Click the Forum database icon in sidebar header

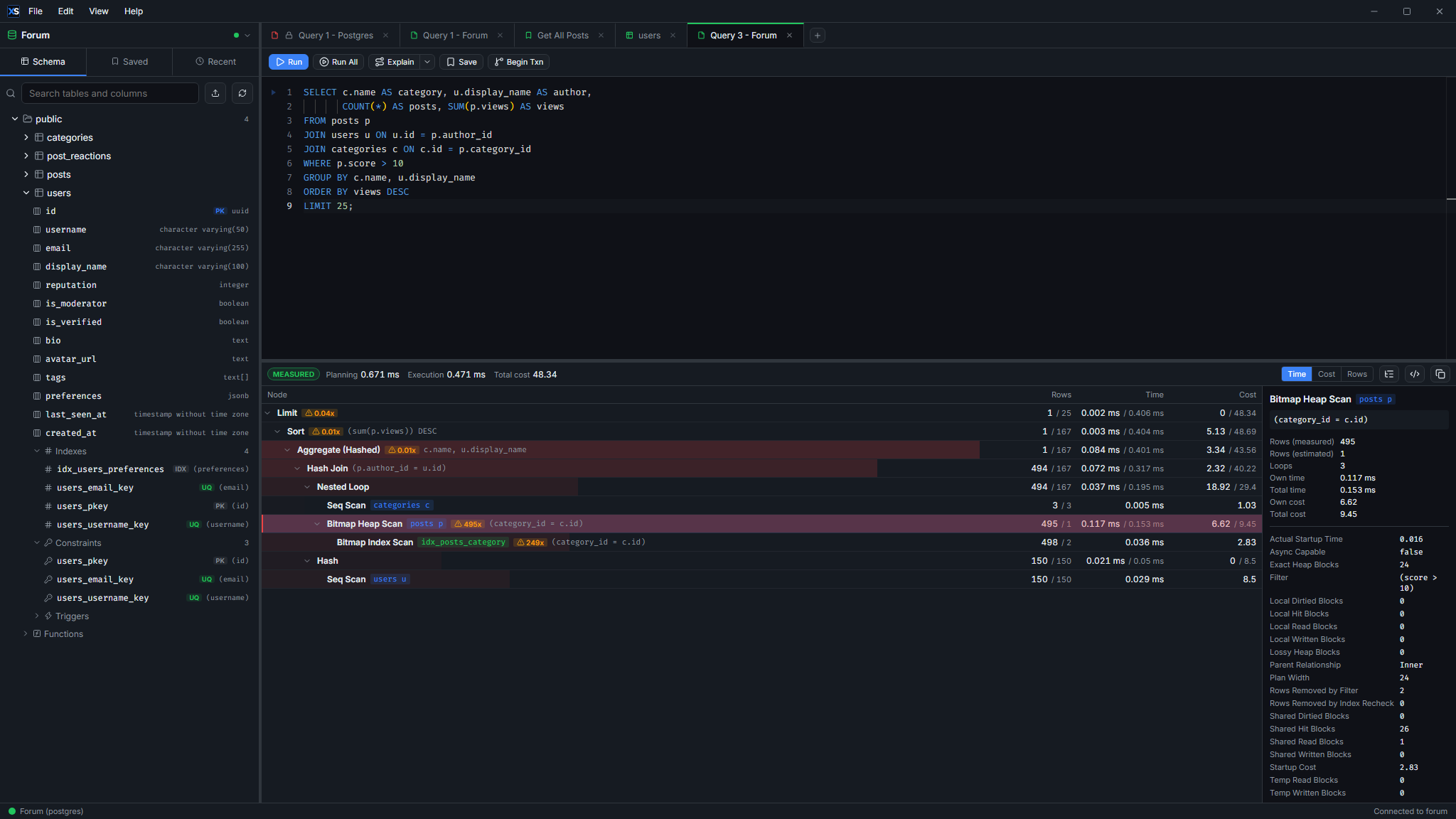pos(12,35)
